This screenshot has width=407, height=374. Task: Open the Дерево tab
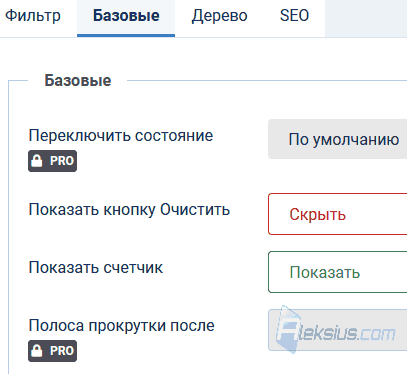point(219,16)
